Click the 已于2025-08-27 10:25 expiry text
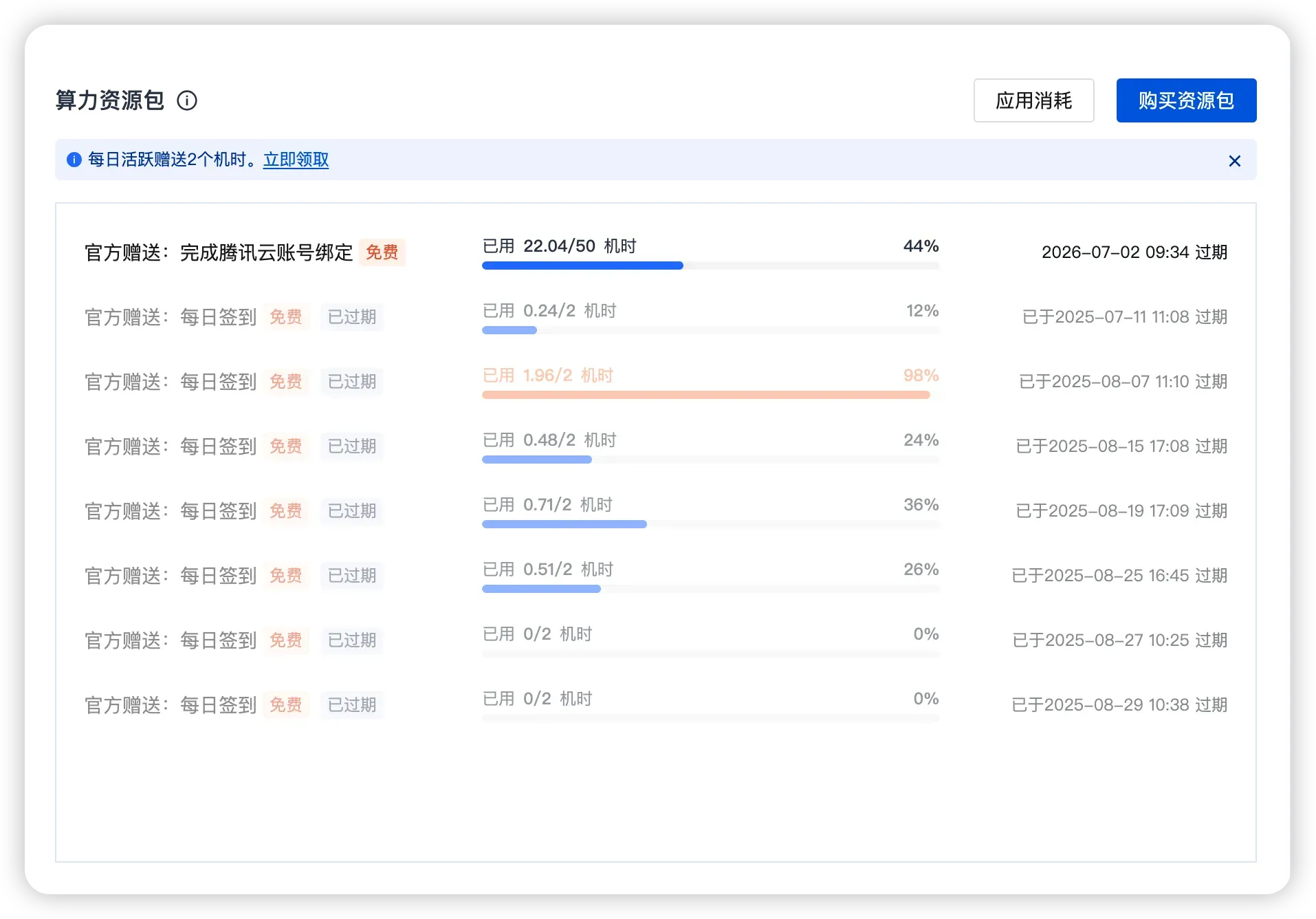The image size is (1316, 919). 1119,640
